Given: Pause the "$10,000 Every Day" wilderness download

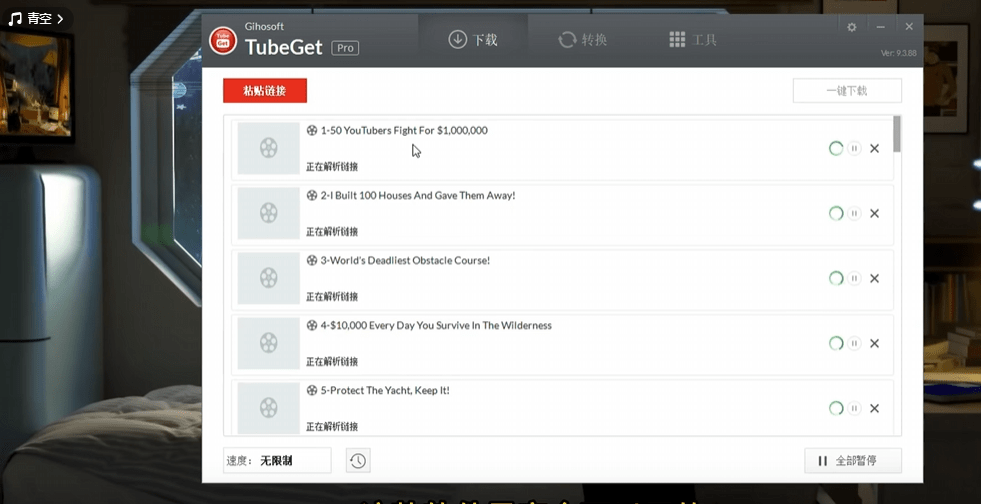Looking at the screenshot, I should pos(855,343).
